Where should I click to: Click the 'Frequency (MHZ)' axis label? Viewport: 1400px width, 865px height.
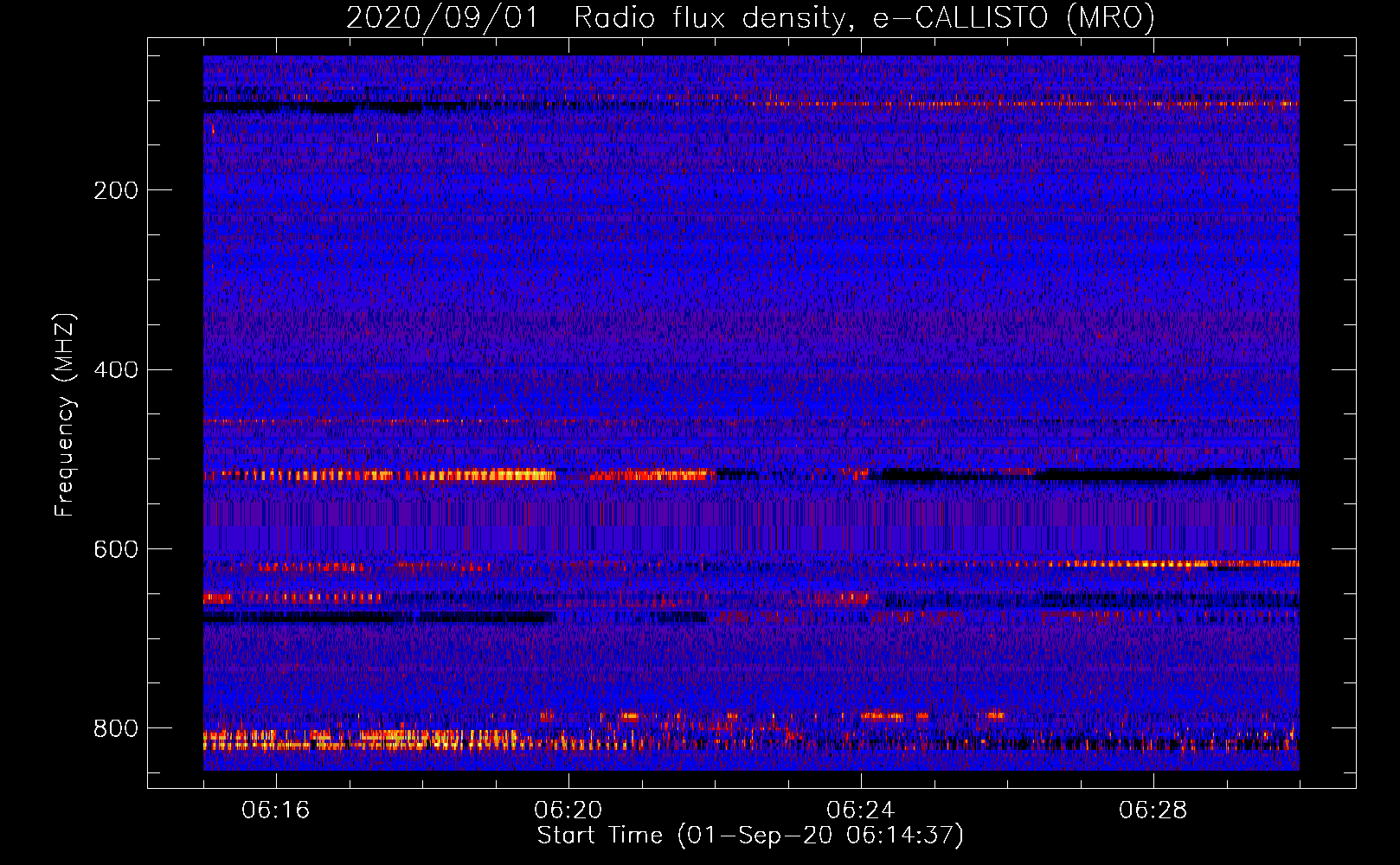65,415
